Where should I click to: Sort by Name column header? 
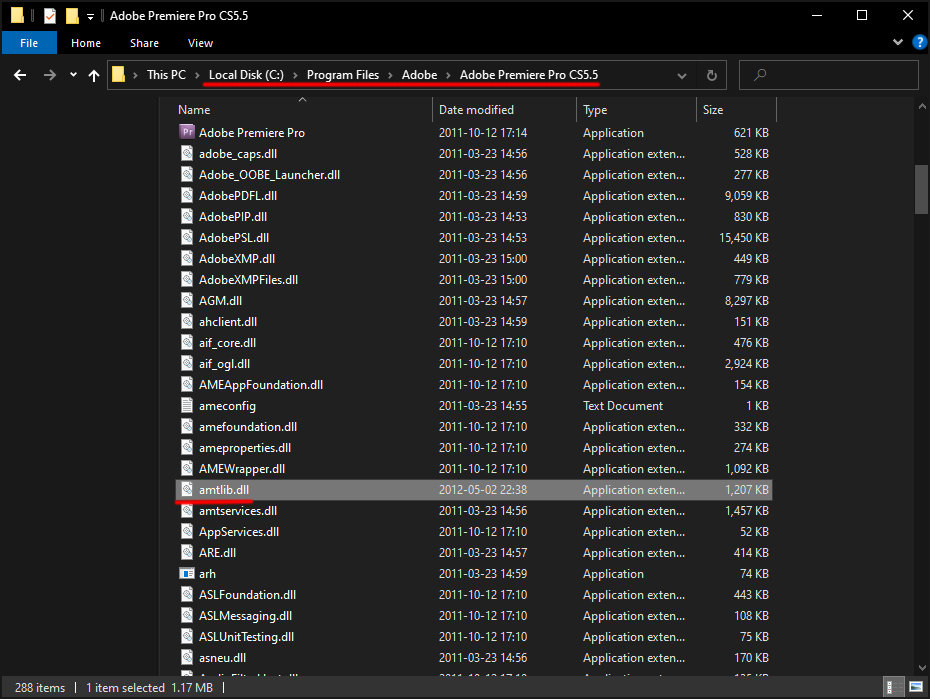[x=194, y=110]
